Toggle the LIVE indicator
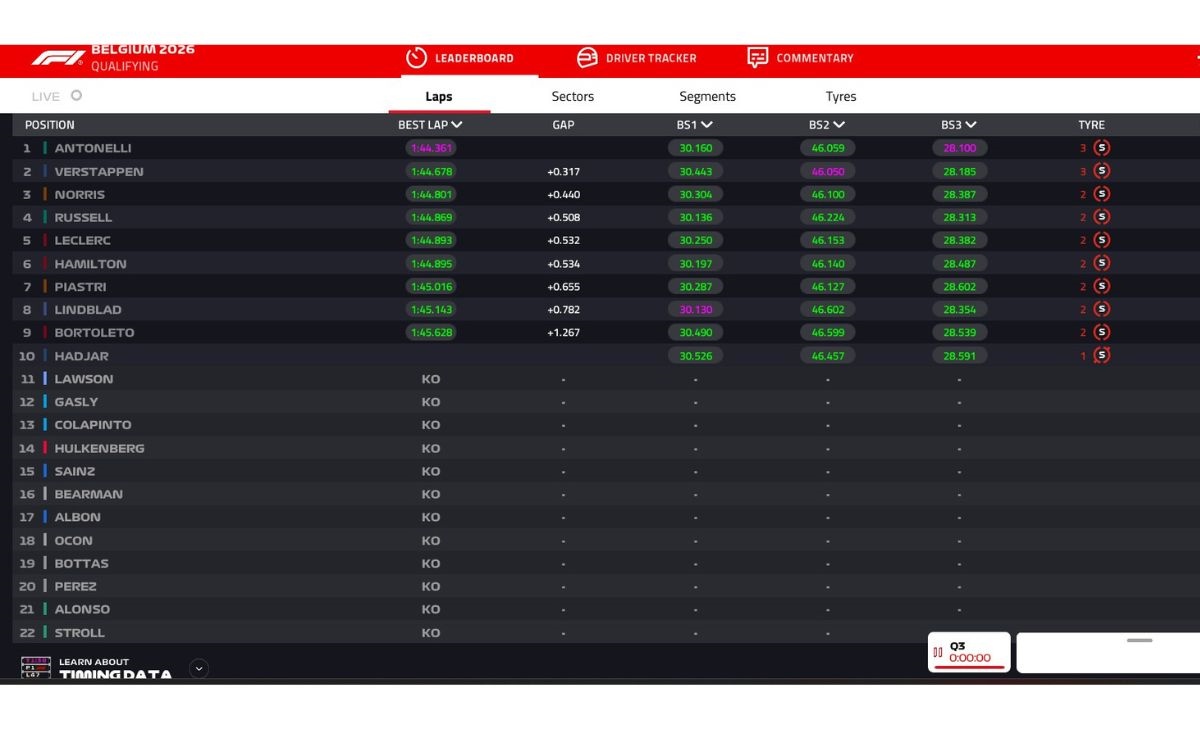Viewport: 1200px width, 729px height. point(76,96)
